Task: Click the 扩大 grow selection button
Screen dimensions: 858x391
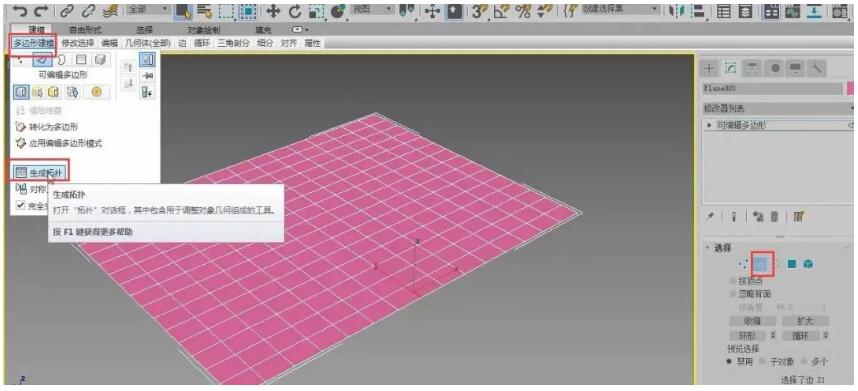Action: click(x=805, y=321)
